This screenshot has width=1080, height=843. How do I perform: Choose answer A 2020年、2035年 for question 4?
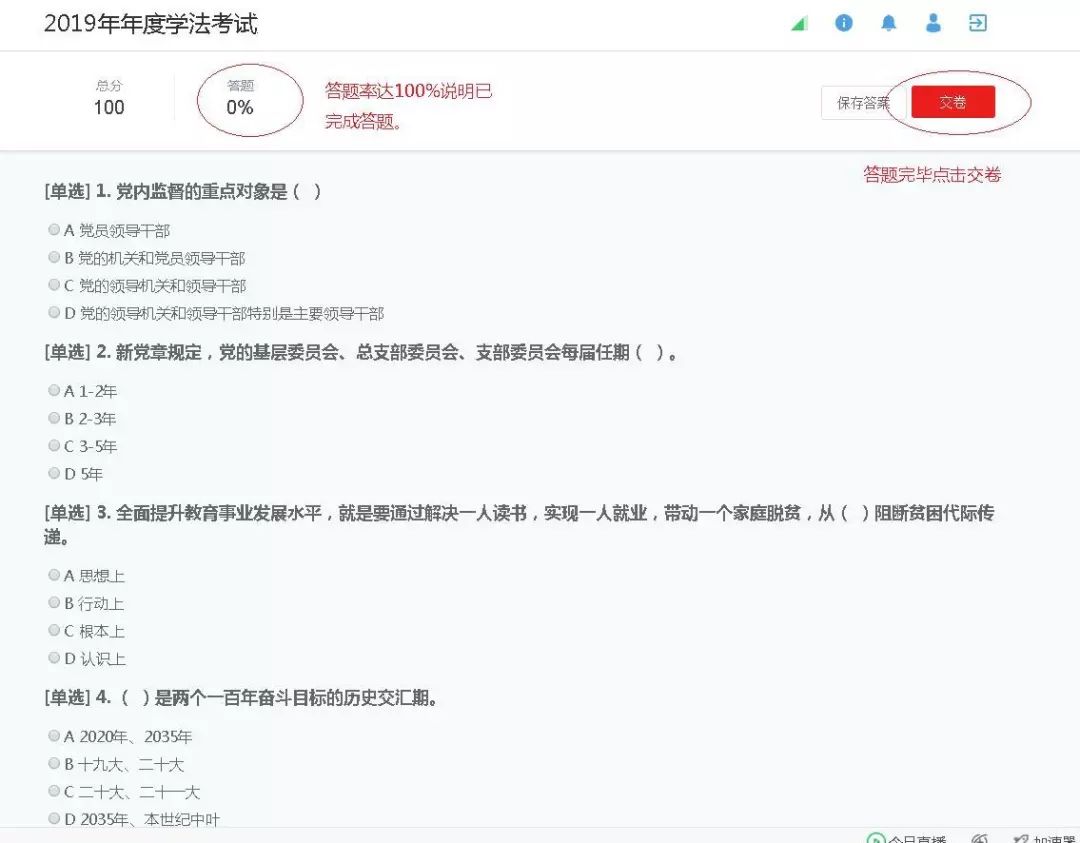(54, 734)
